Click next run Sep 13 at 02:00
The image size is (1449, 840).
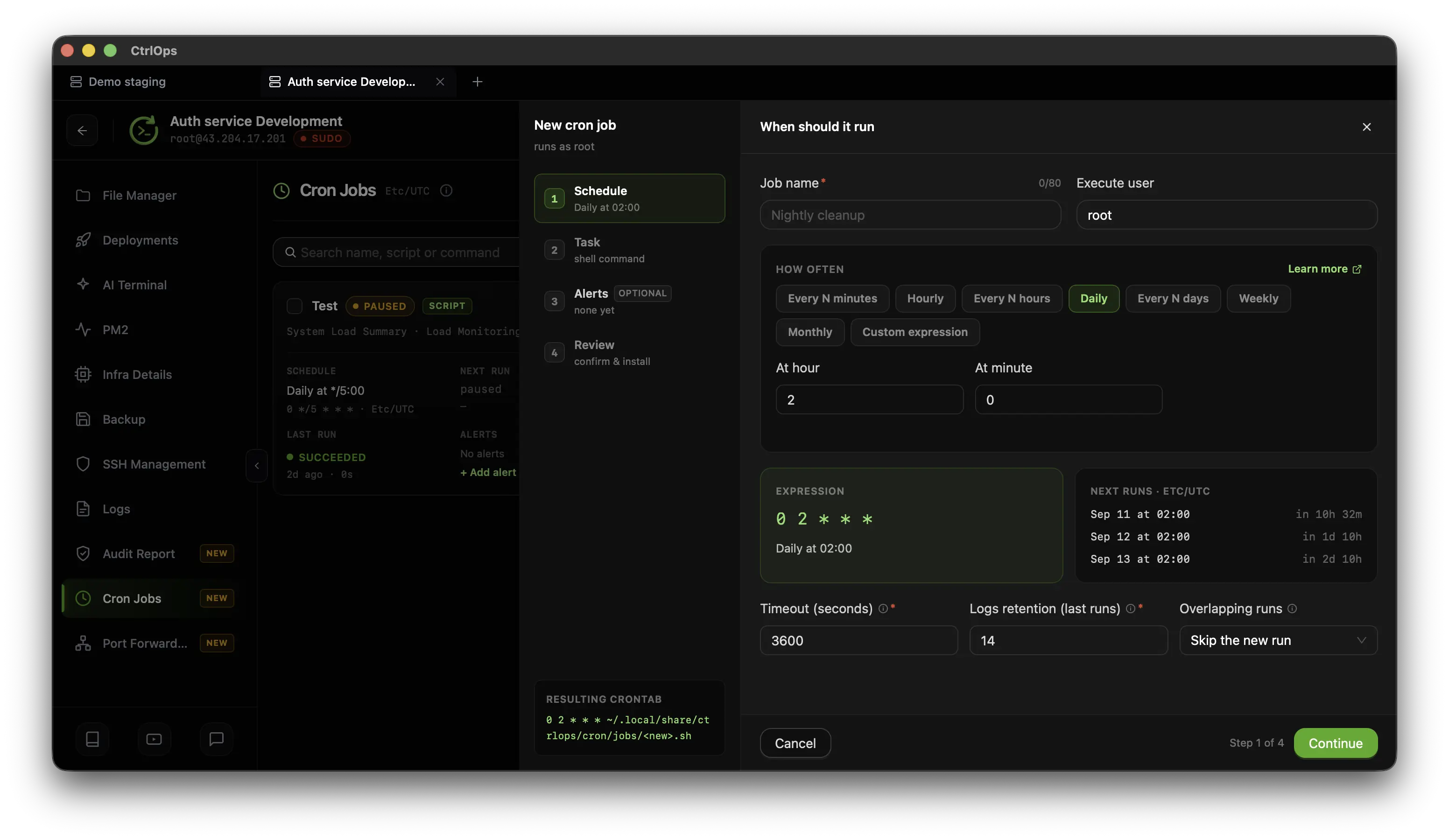pyautogui.click(x=1140, y=559)
